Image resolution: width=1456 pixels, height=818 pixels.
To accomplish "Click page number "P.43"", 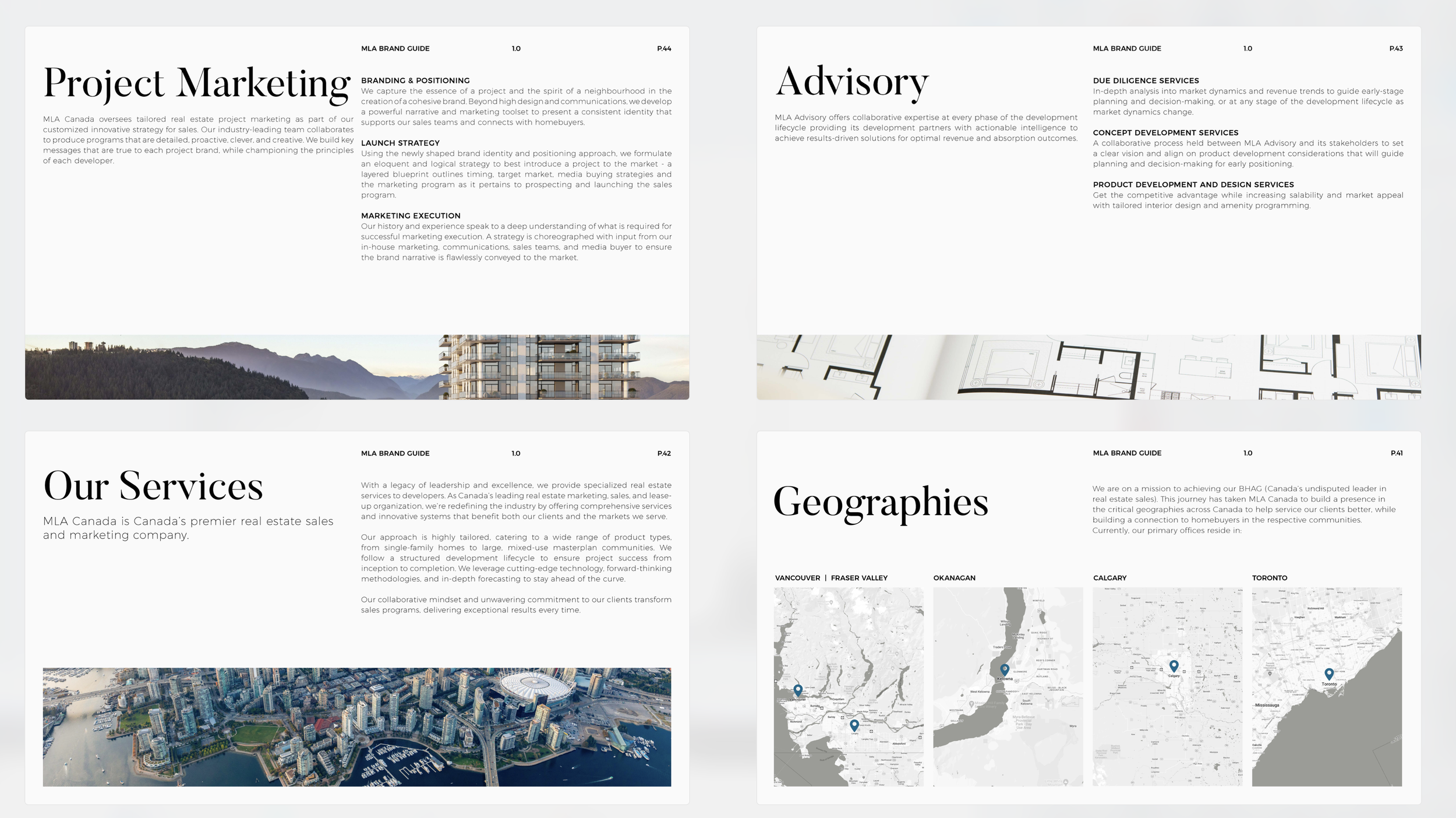I will (1396, 48).
